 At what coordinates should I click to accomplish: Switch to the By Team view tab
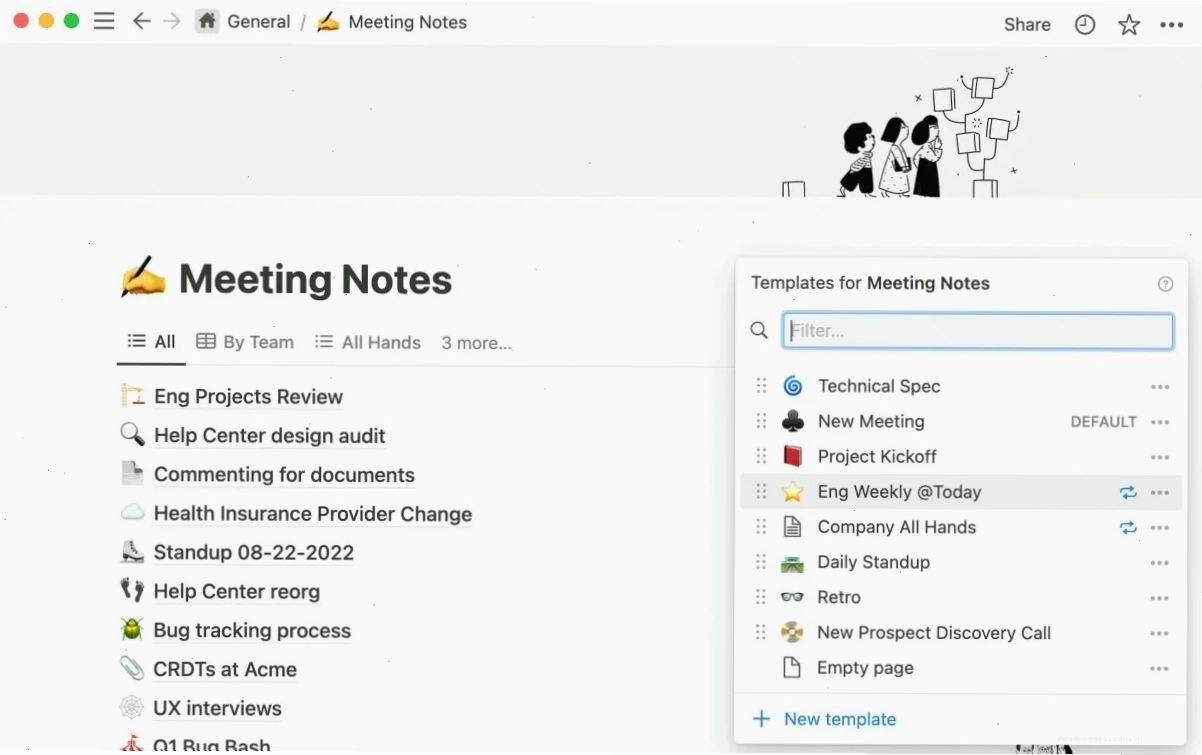click(x=245, y=342)
